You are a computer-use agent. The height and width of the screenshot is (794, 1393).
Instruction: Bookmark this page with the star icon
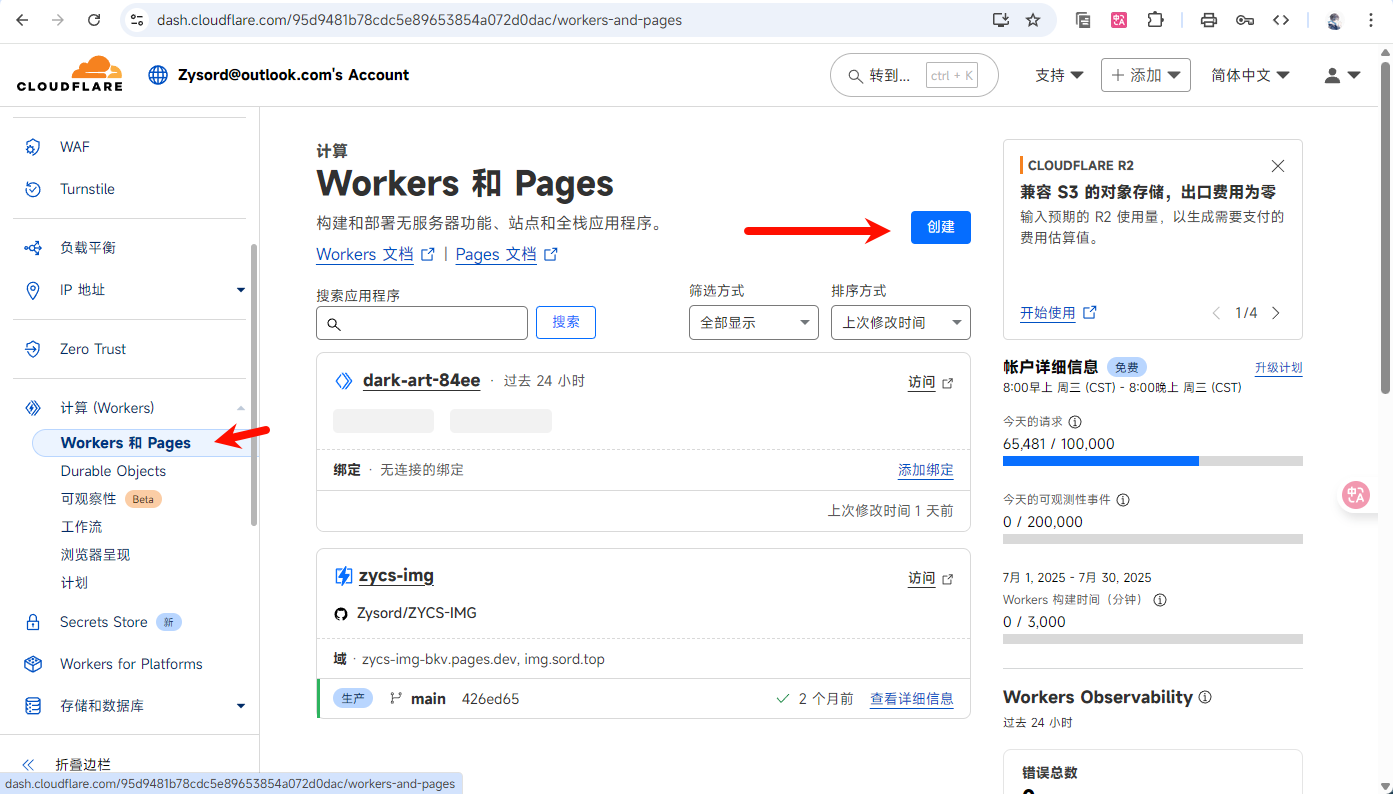pyautogui.click(x=1033, y=20)
